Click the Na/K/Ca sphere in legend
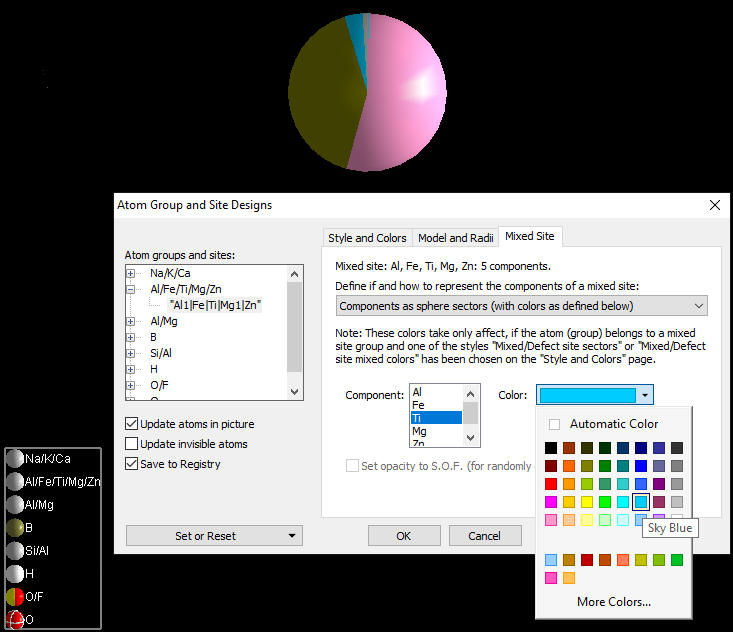 (15, 459)
